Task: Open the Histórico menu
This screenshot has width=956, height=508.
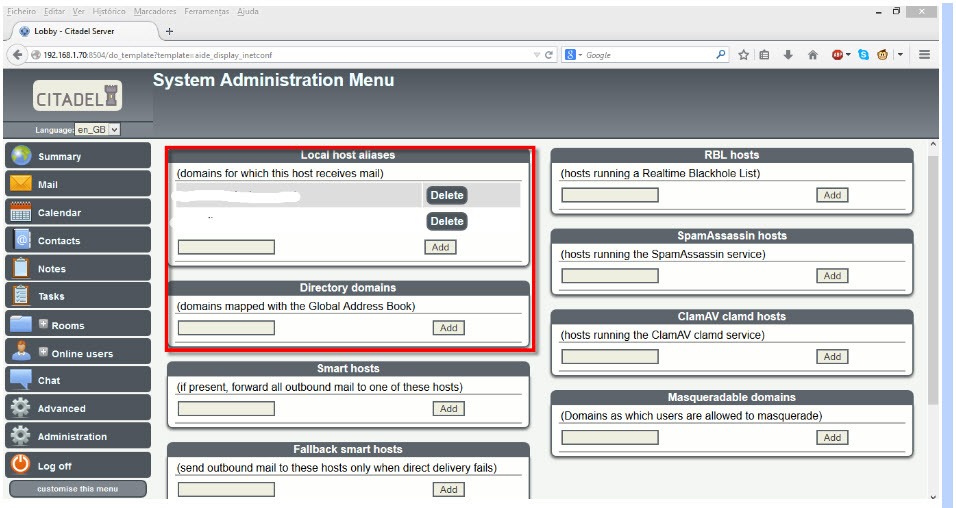Action: [x=108, y=11]
